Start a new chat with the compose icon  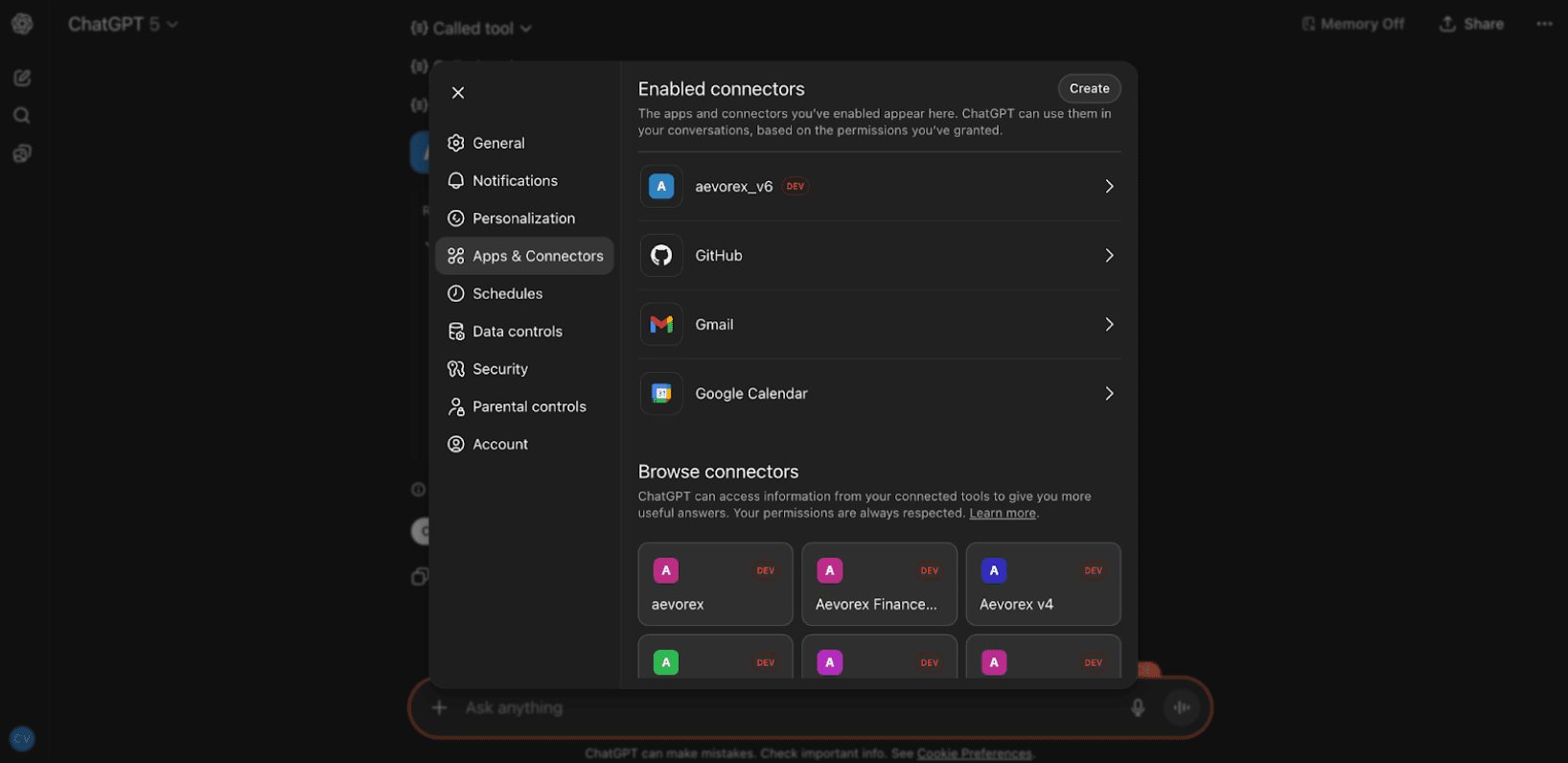[x=22, y=78]
